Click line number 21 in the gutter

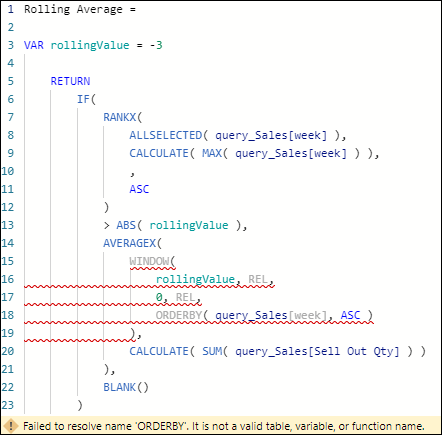(x=8, y=369)
